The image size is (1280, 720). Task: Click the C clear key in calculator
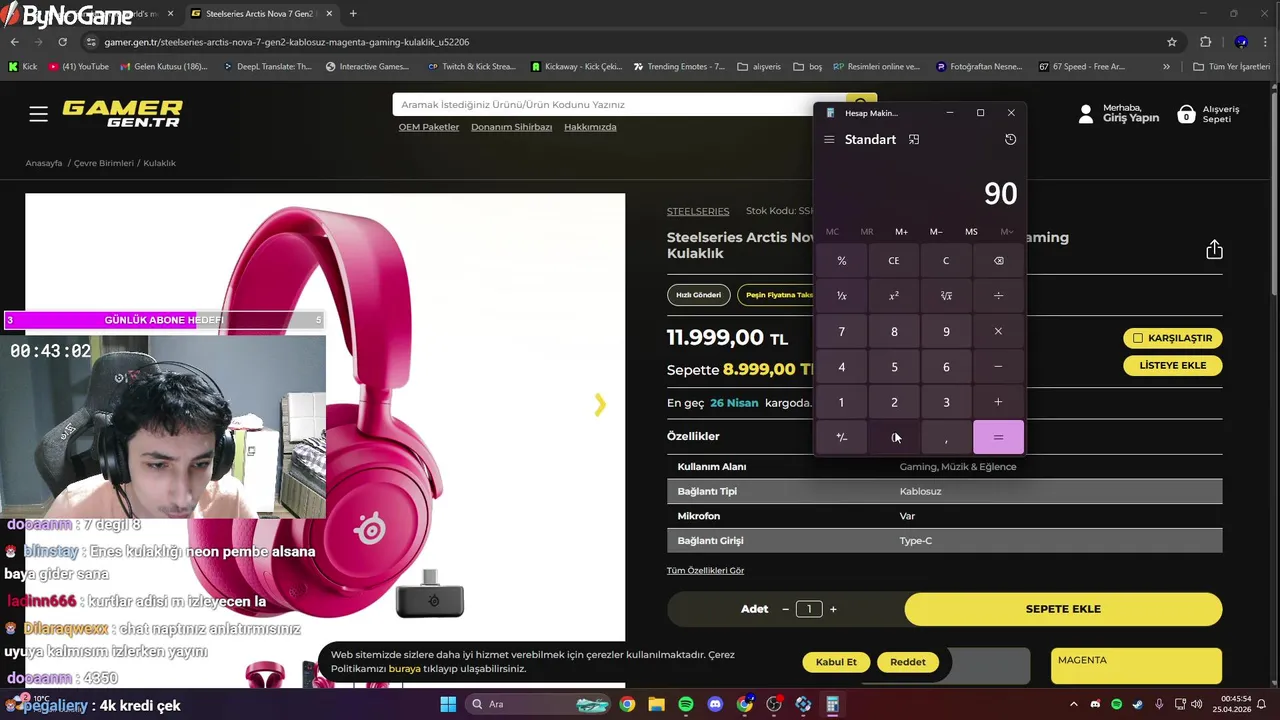(x=946, y=261)
